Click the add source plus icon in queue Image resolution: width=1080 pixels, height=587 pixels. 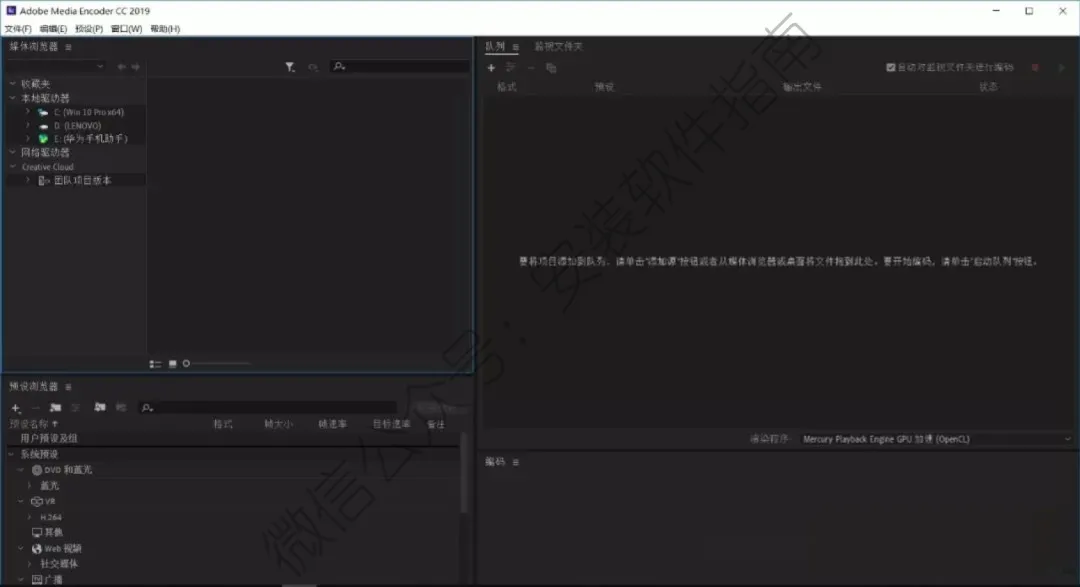click(x=491, y=68)
